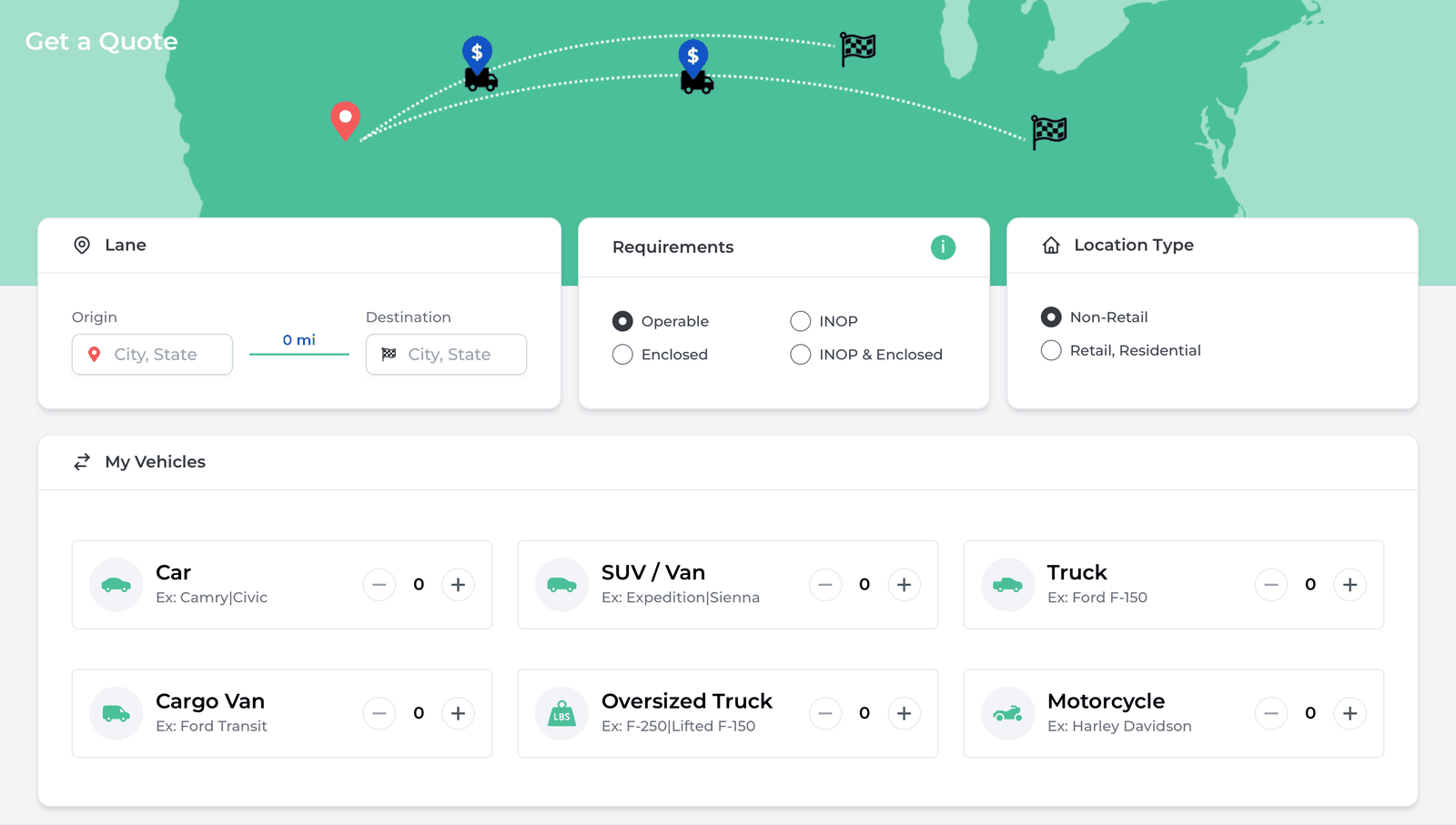
Task: Increase the Truck quantity
Action: pos(1350,585)
